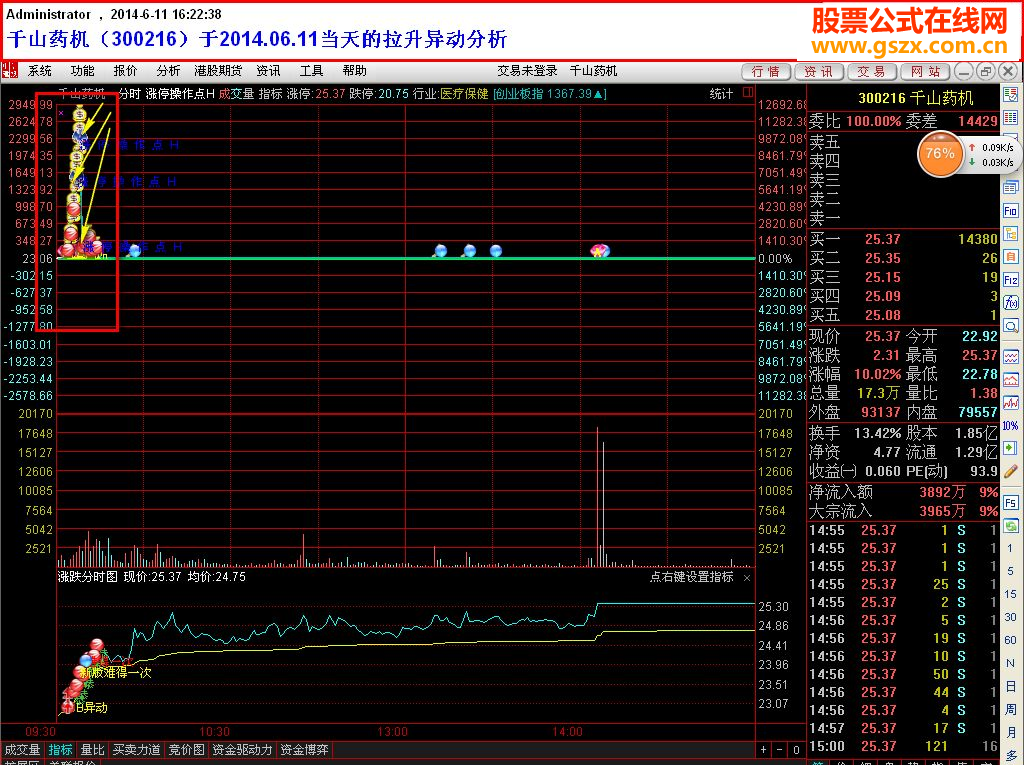Screen dimensions: 1024x765
Task: Open the 报价 menu
Action: coord(125,71)
